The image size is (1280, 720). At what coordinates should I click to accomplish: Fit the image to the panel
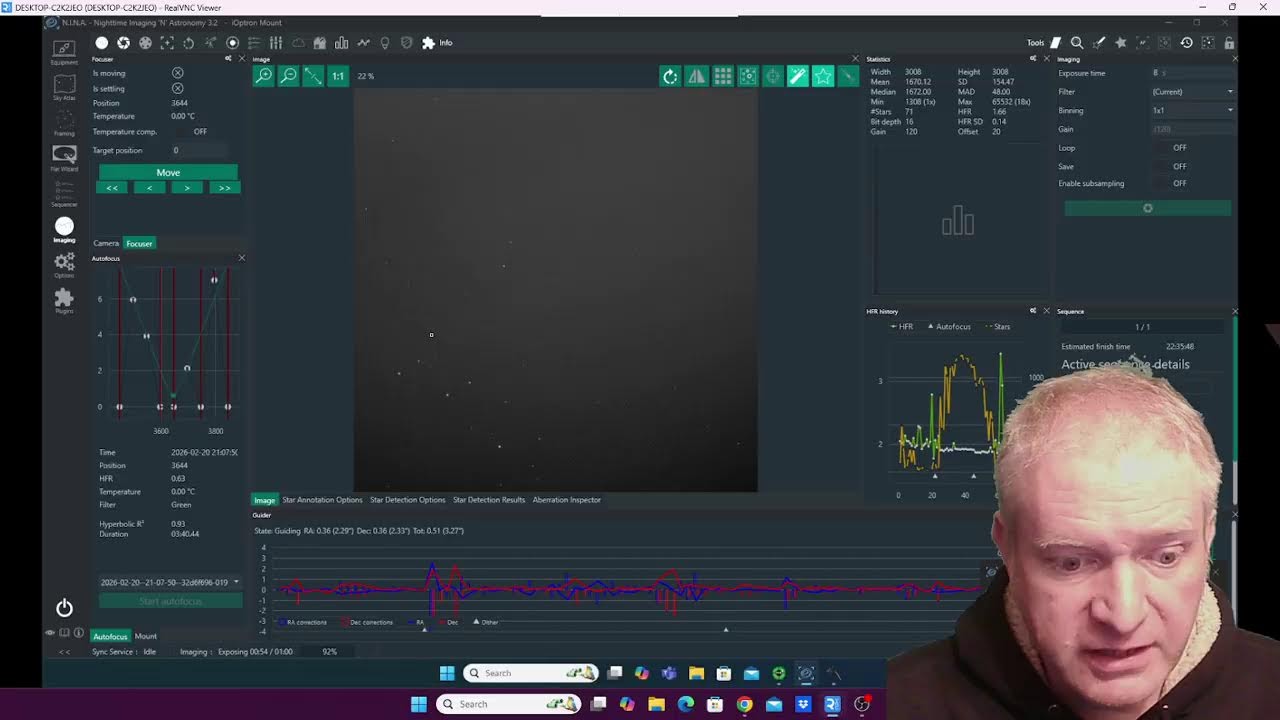pos(313,76)
